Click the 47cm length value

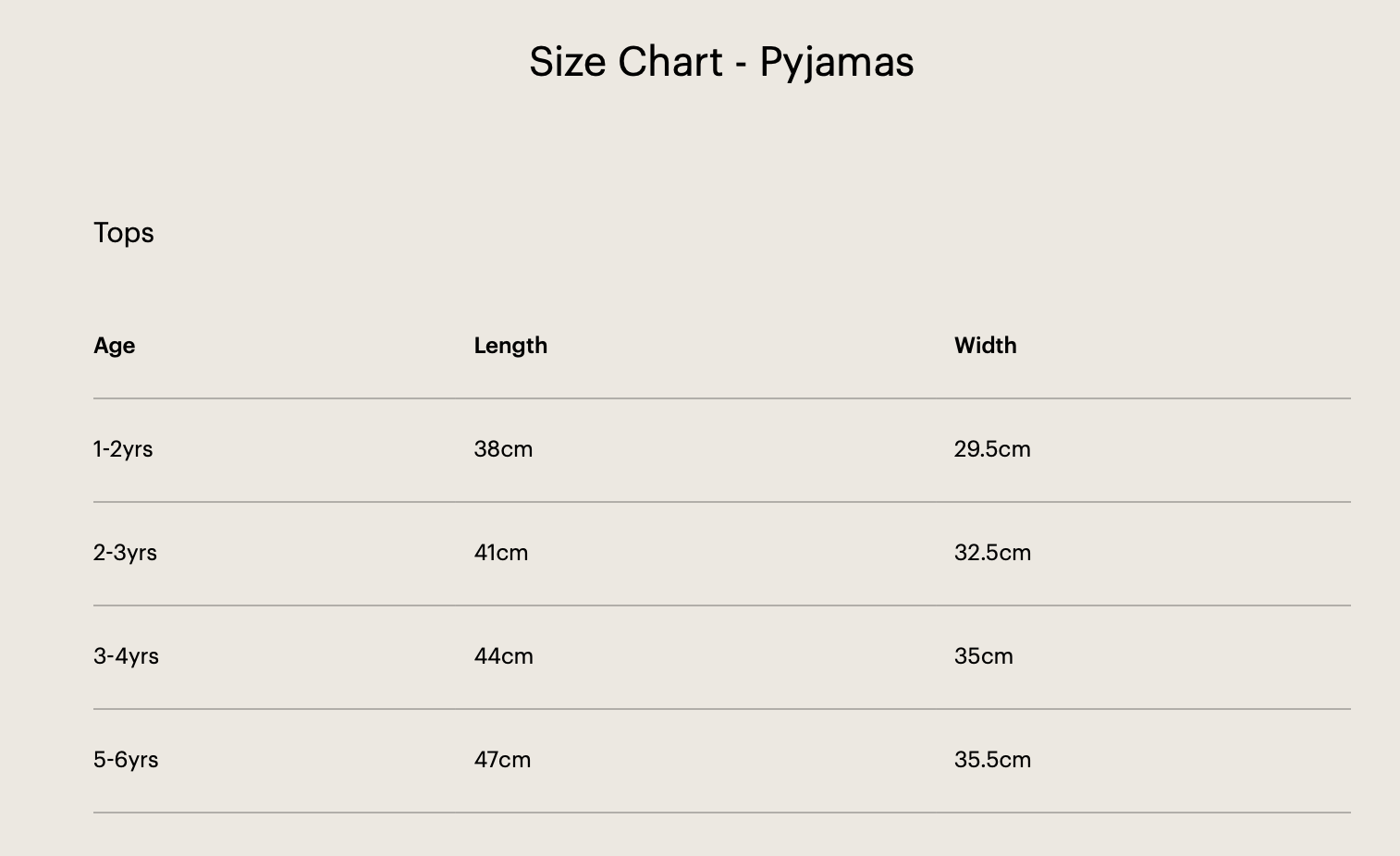[502, 760]
